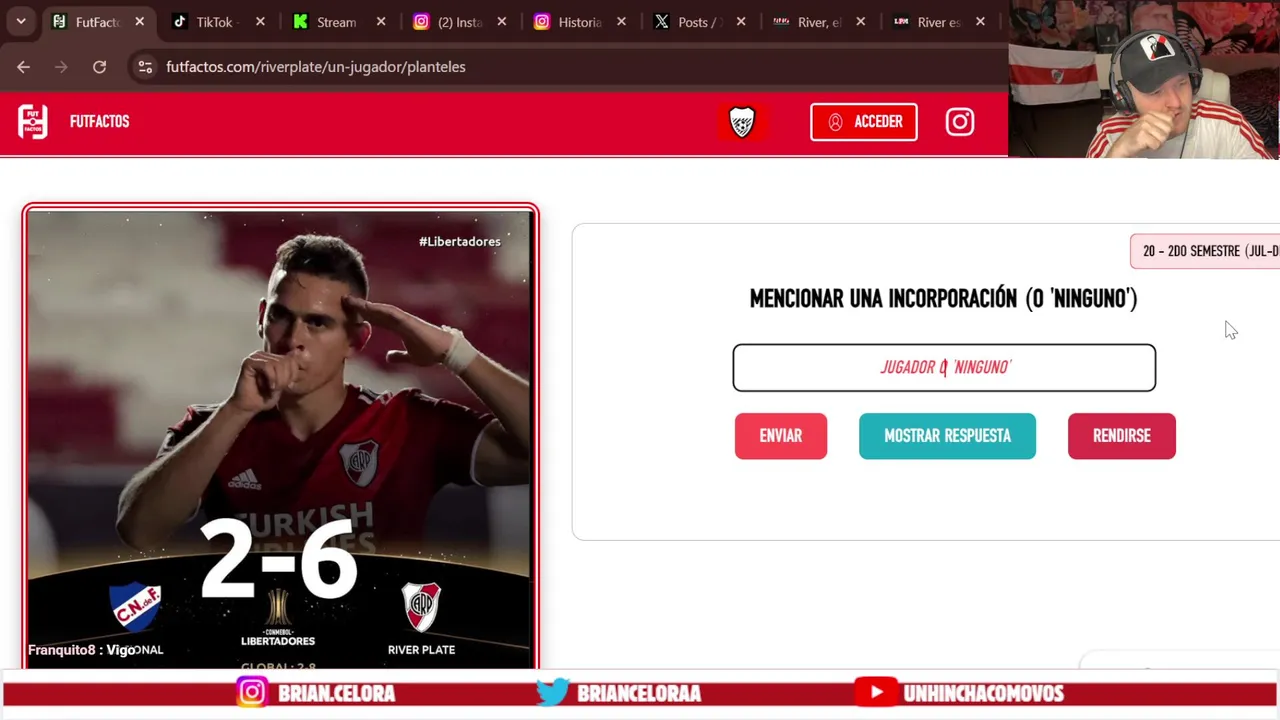Switch to the (2) Insta tab
The width and height of the screenshot is (1280, 720).
(459, 22)
